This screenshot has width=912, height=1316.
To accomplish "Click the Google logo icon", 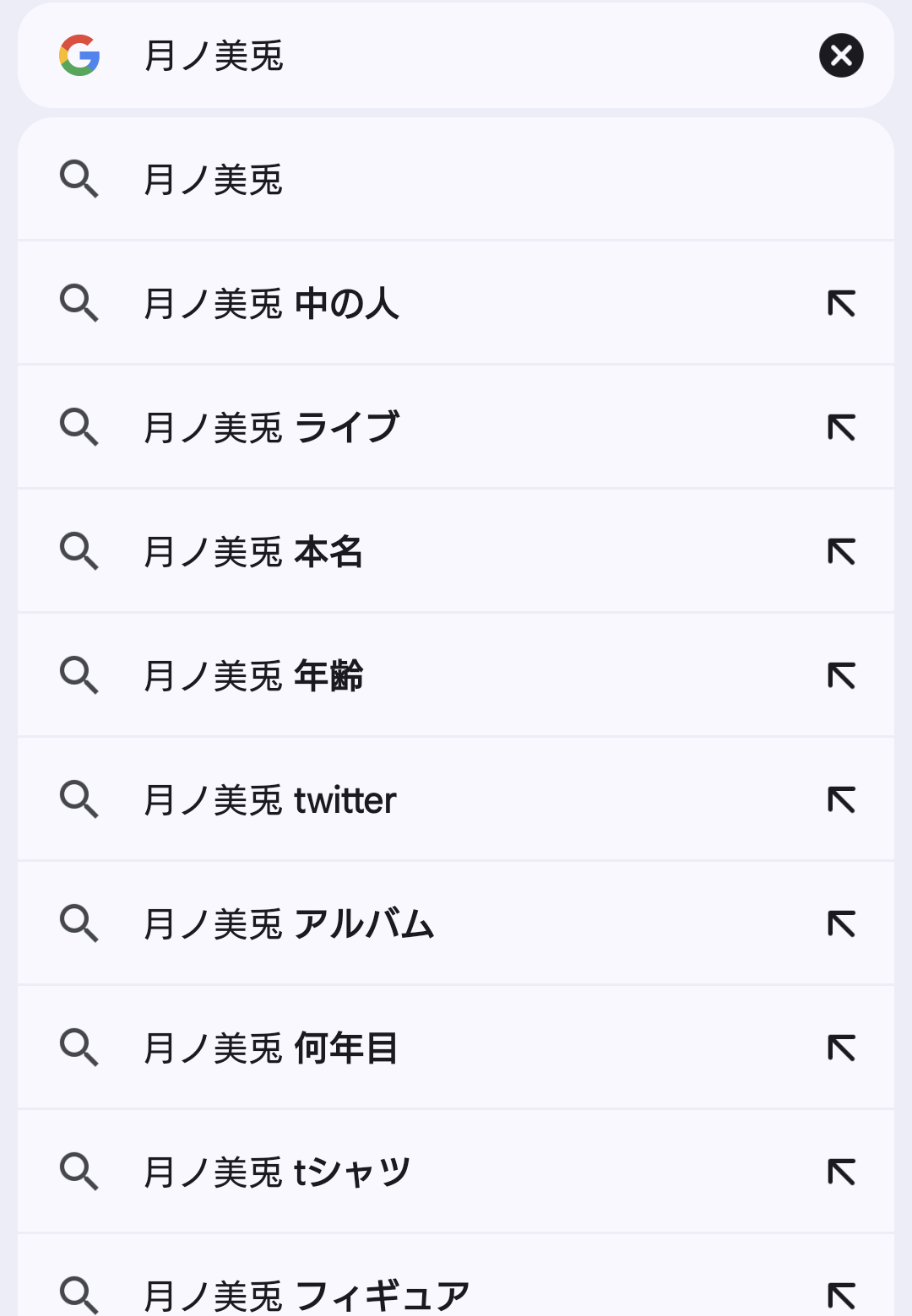I will (79, 56).
